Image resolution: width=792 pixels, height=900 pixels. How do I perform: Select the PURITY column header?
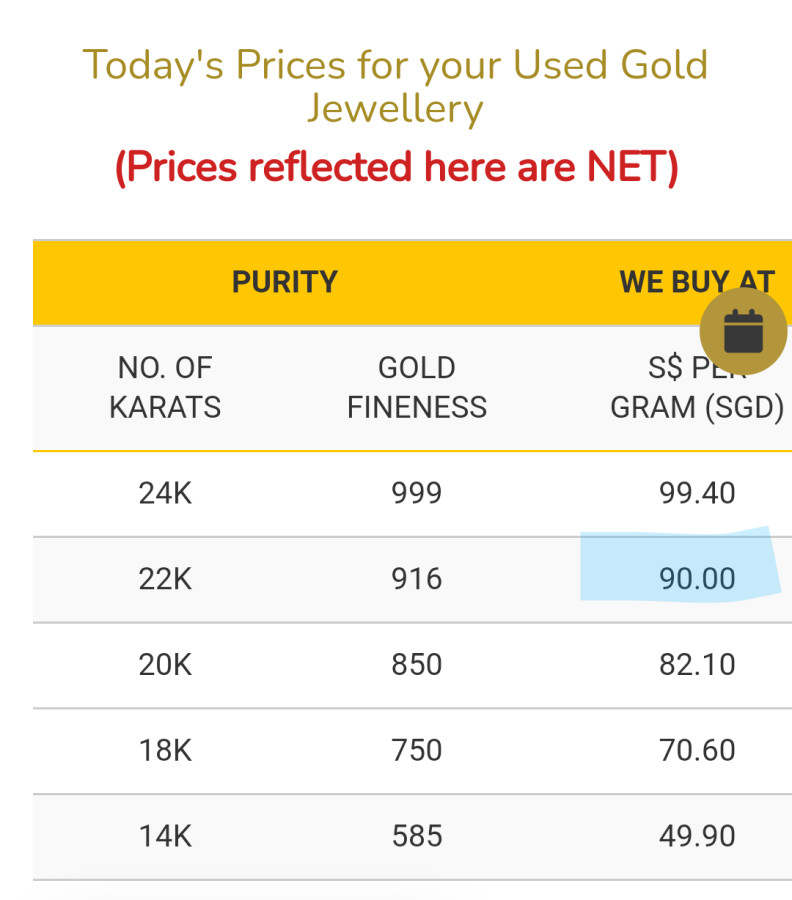(x=285, y=282)
